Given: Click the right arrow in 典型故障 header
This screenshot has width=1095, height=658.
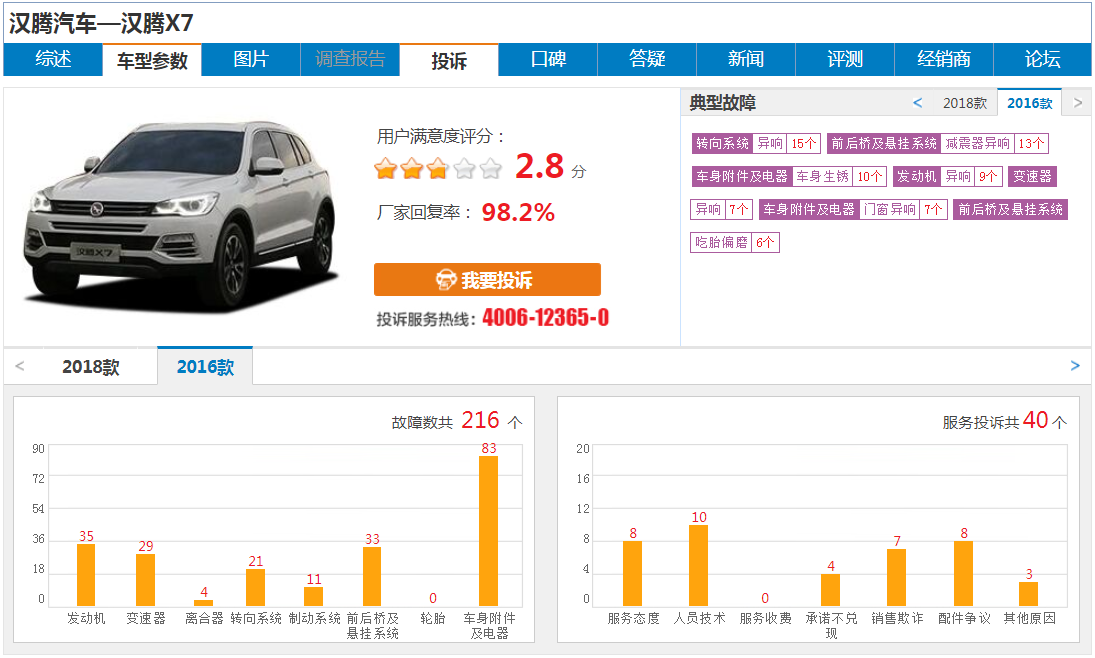Looking at the screenshot, I should (x=1077, y=103).
